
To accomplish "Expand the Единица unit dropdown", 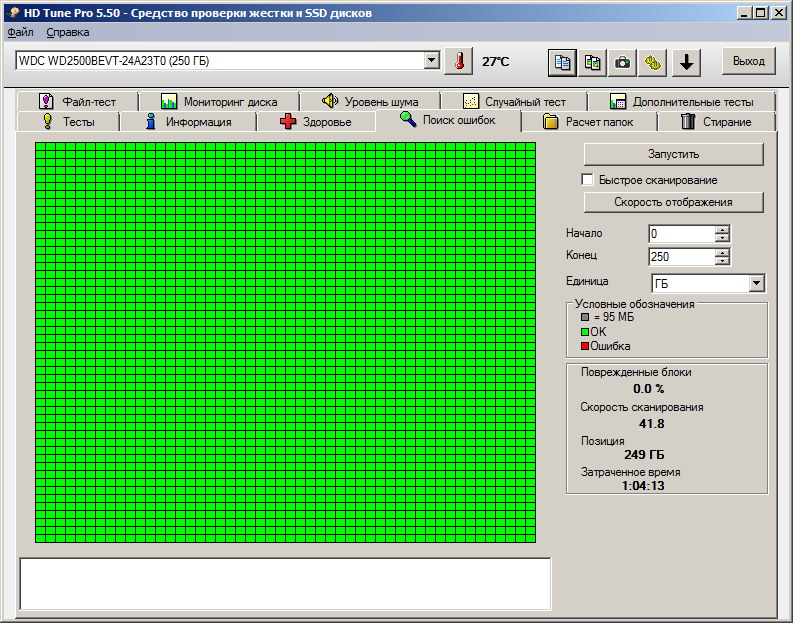I will [x=756, y=284].
